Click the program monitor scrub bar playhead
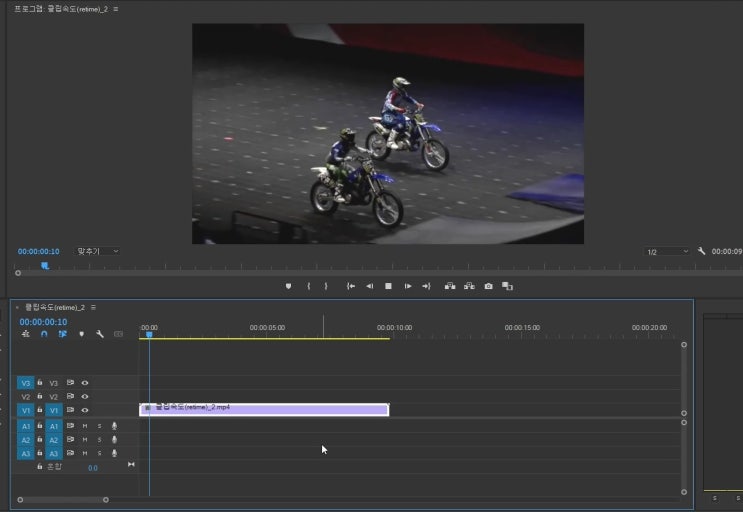The image size is (743, 512). (x=45, y=266)
